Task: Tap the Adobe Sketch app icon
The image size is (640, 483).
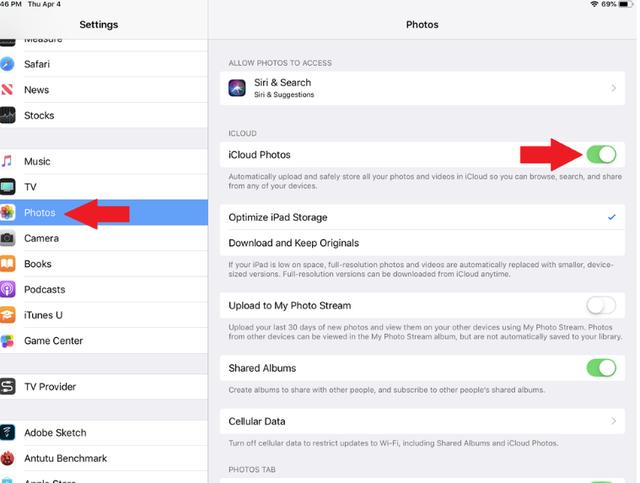Action: pos(7,432)
